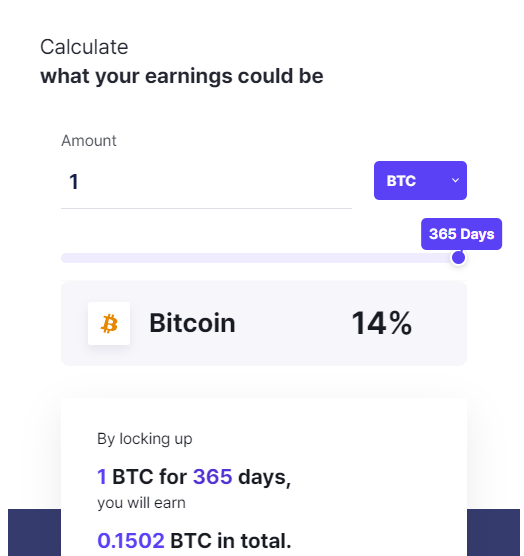Click into the Amount input field
Screen dimensions: 524x556
click(x=206, y=182)
